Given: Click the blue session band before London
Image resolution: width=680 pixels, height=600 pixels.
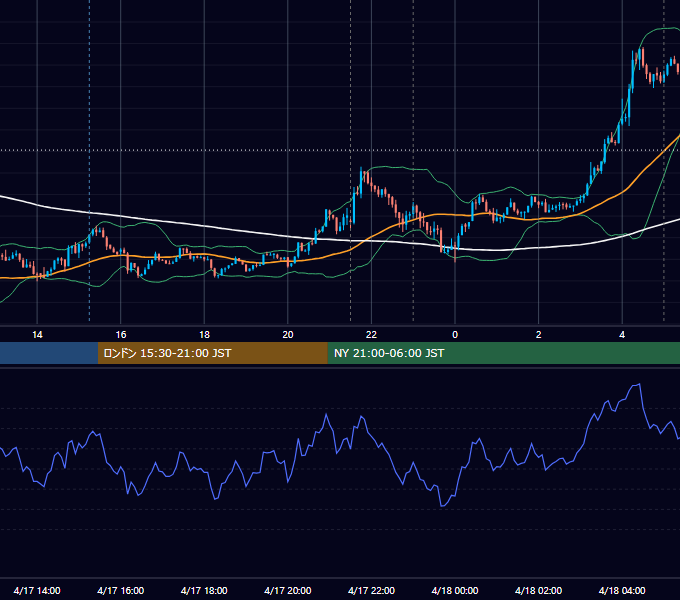Looking at the screenshot, I should (x=49, y=353).
